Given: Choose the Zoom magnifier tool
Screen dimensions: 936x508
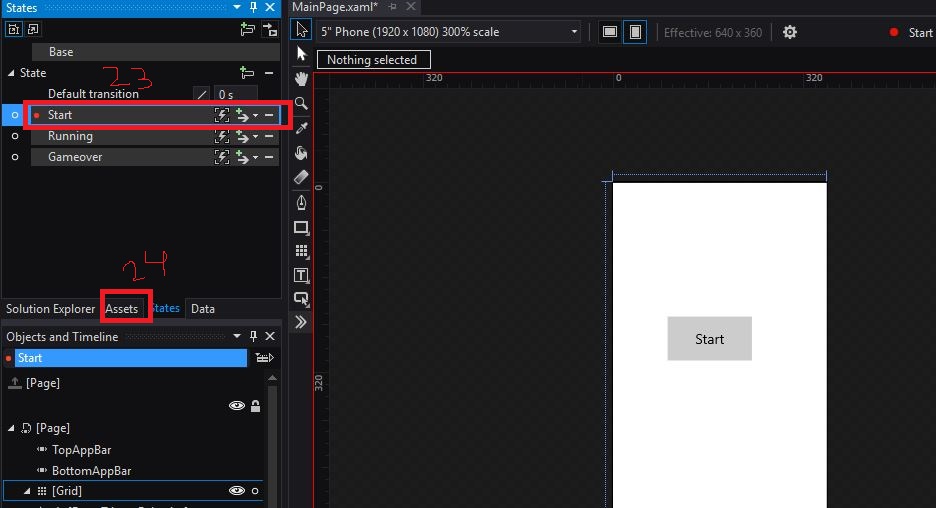Looking at the screenshot, I should pyautogui.click(x=301, y=103).
